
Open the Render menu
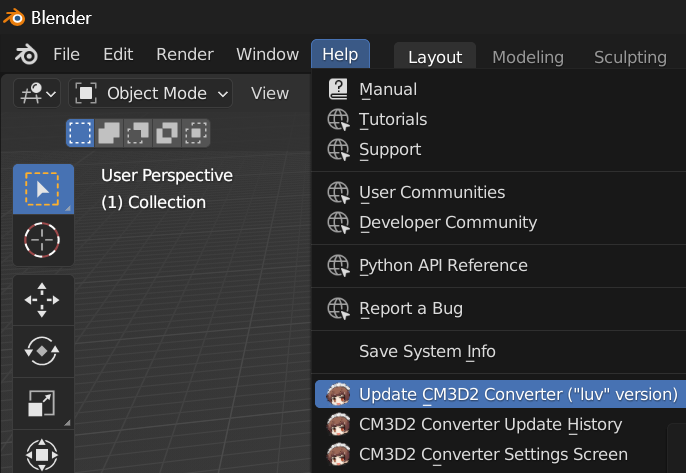tap(185, 55)
